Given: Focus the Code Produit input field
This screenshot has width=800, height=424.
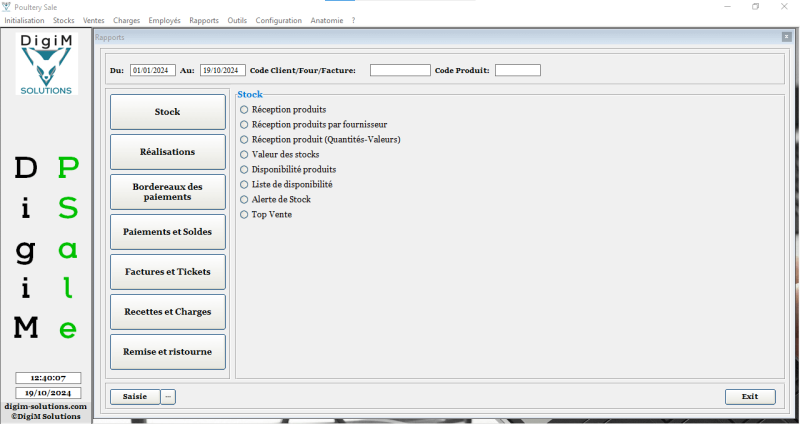Looking at the screenshot, I should [x=517, y=70].
